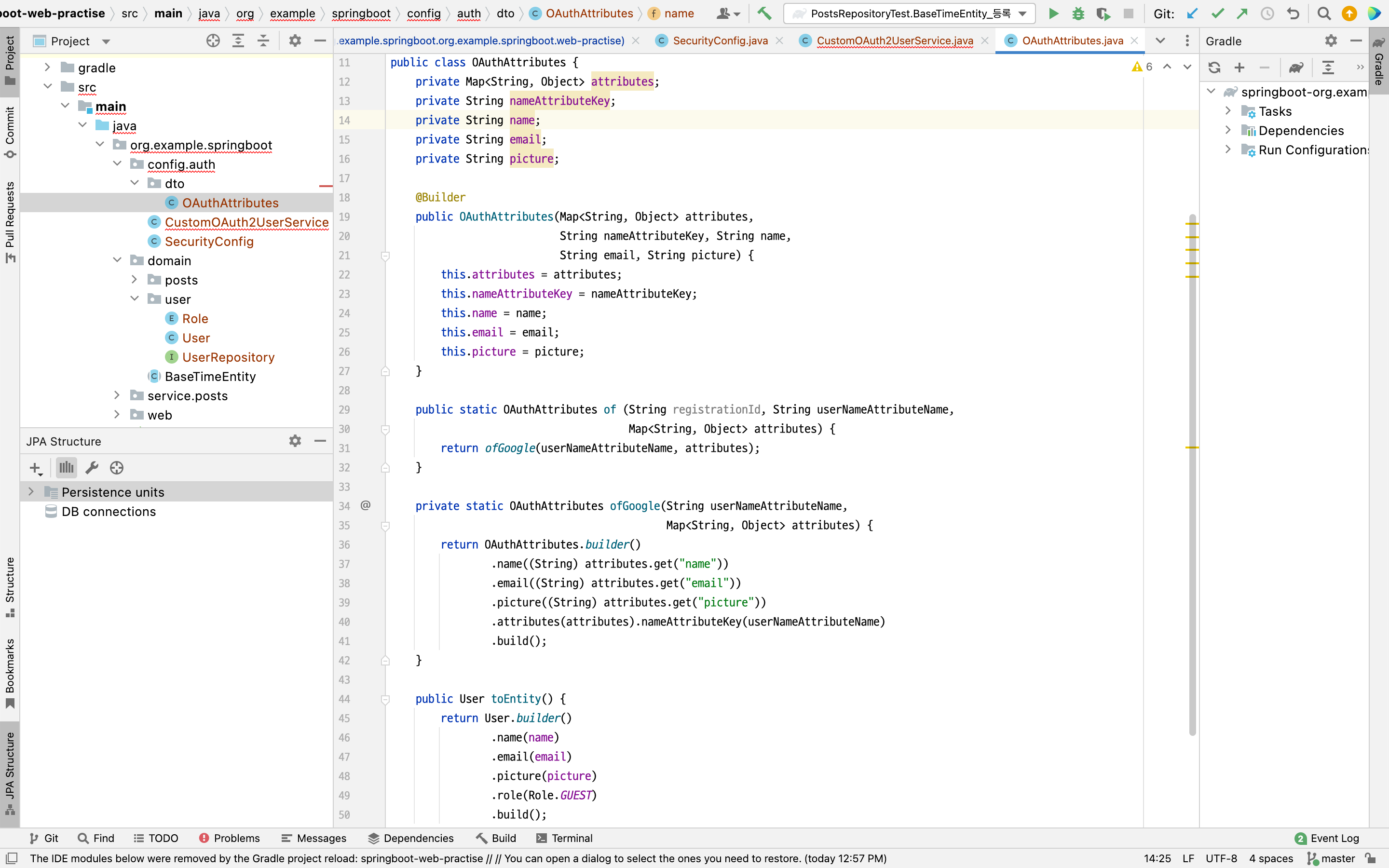The height and width of the screenshot is (868, 1389).
Task: Go to line via the 14:25 cursor position
Action: [x=1157, y=858]
